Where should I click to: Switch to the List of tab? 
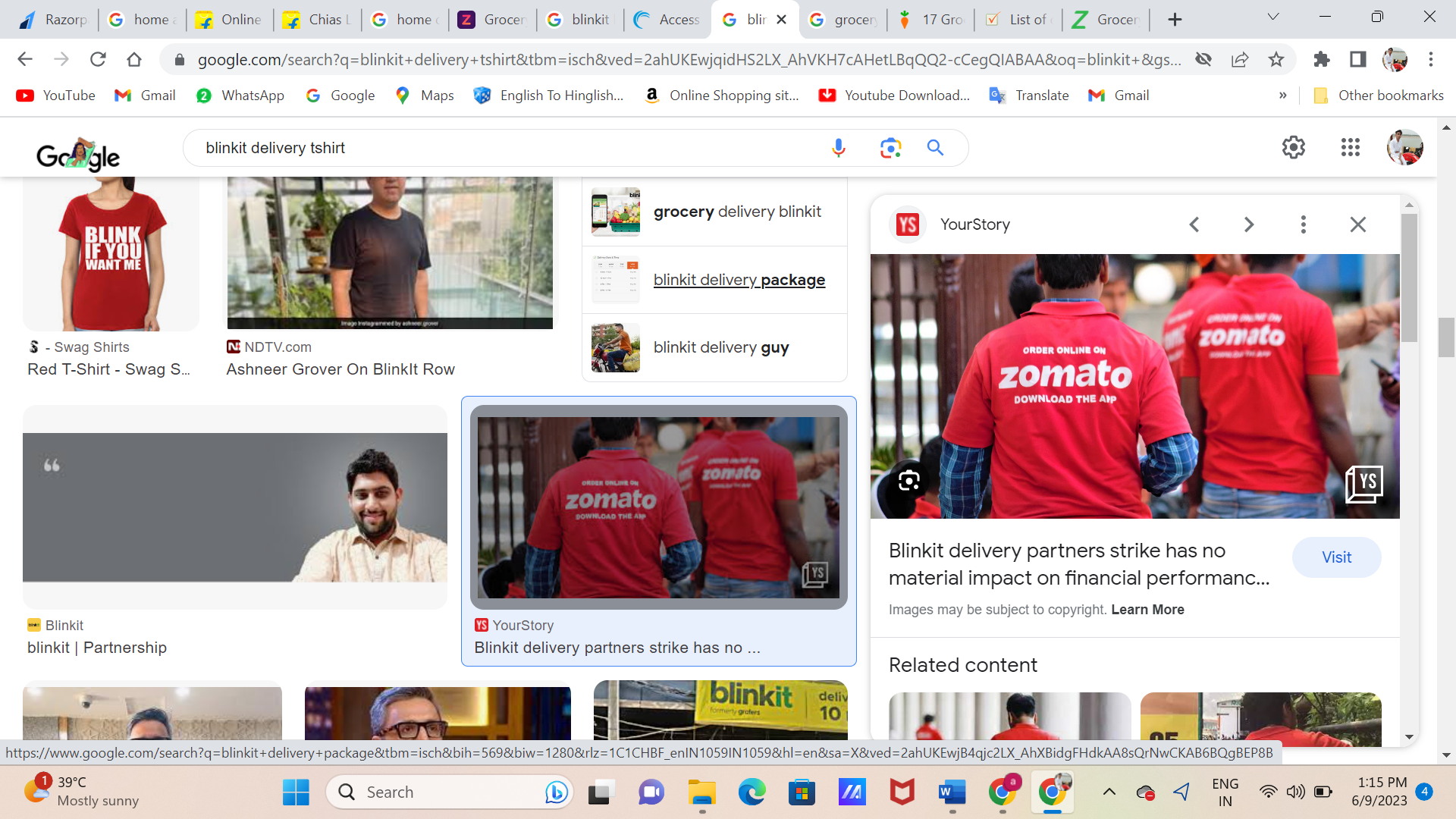[1018, 20]
